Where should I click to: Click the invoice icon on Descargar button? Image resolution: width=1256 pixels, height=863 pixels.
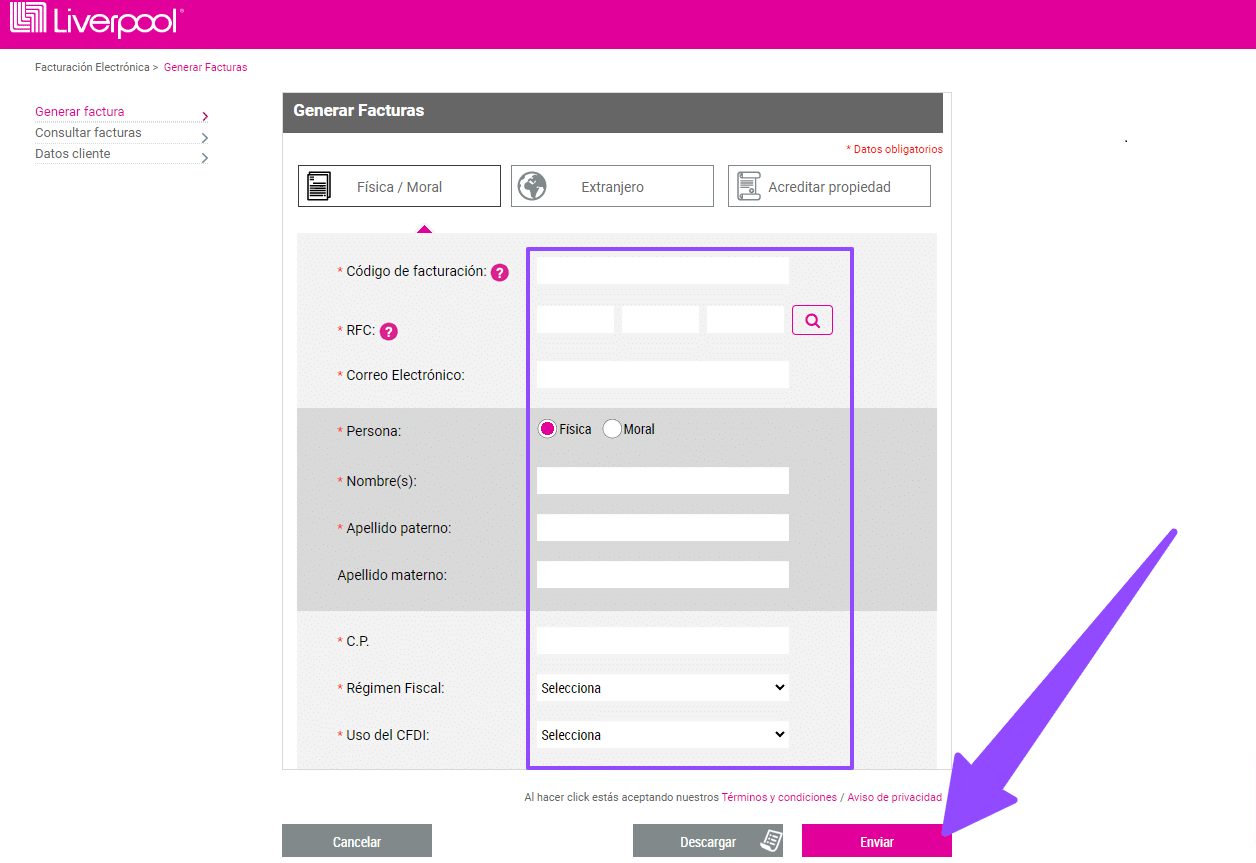click(770, 841)
